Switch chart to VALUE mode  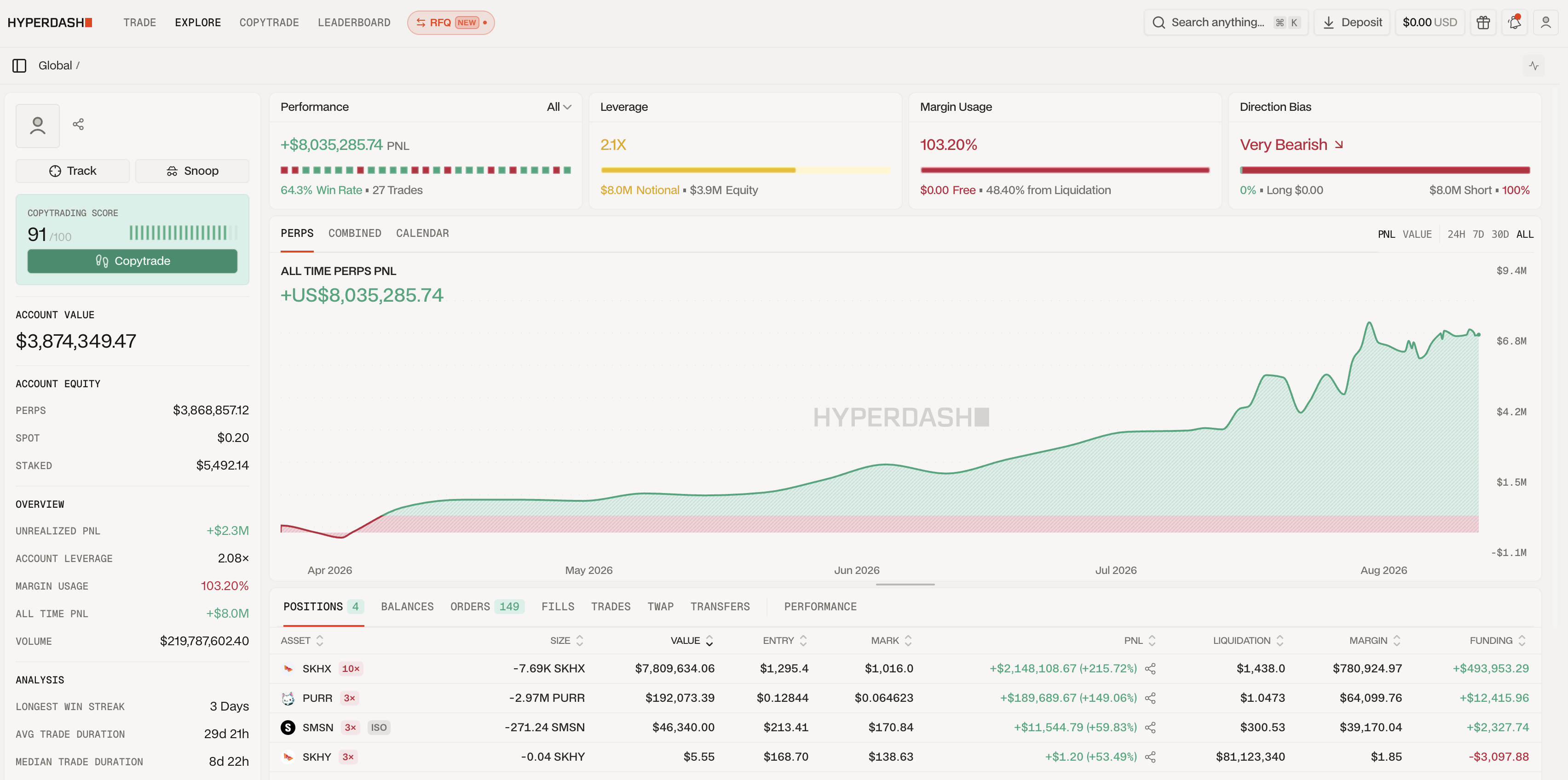click(x=1417, y=234)
